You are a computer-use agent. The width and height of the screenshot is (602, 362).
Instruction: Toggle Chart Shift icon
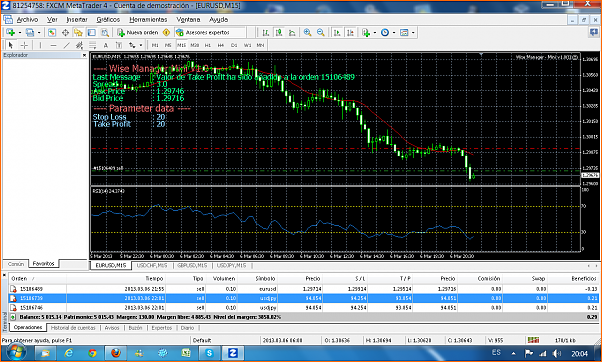tap(351, 33)
